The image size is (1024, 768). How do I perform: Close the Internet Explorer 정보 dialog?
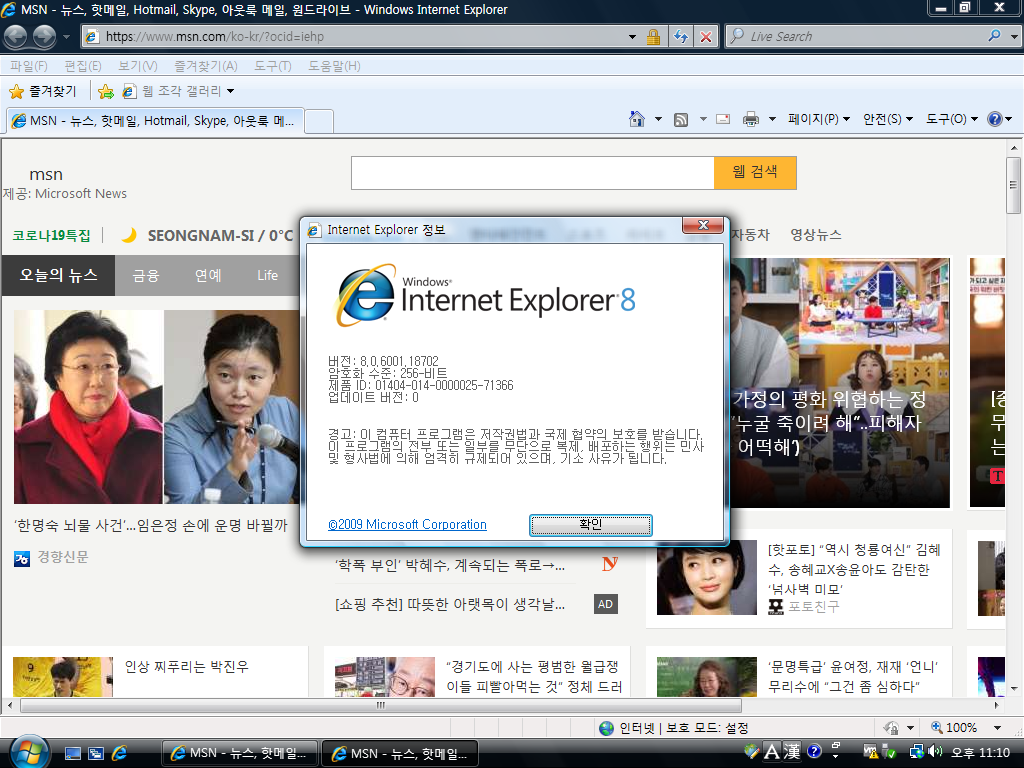coord(703,225)
